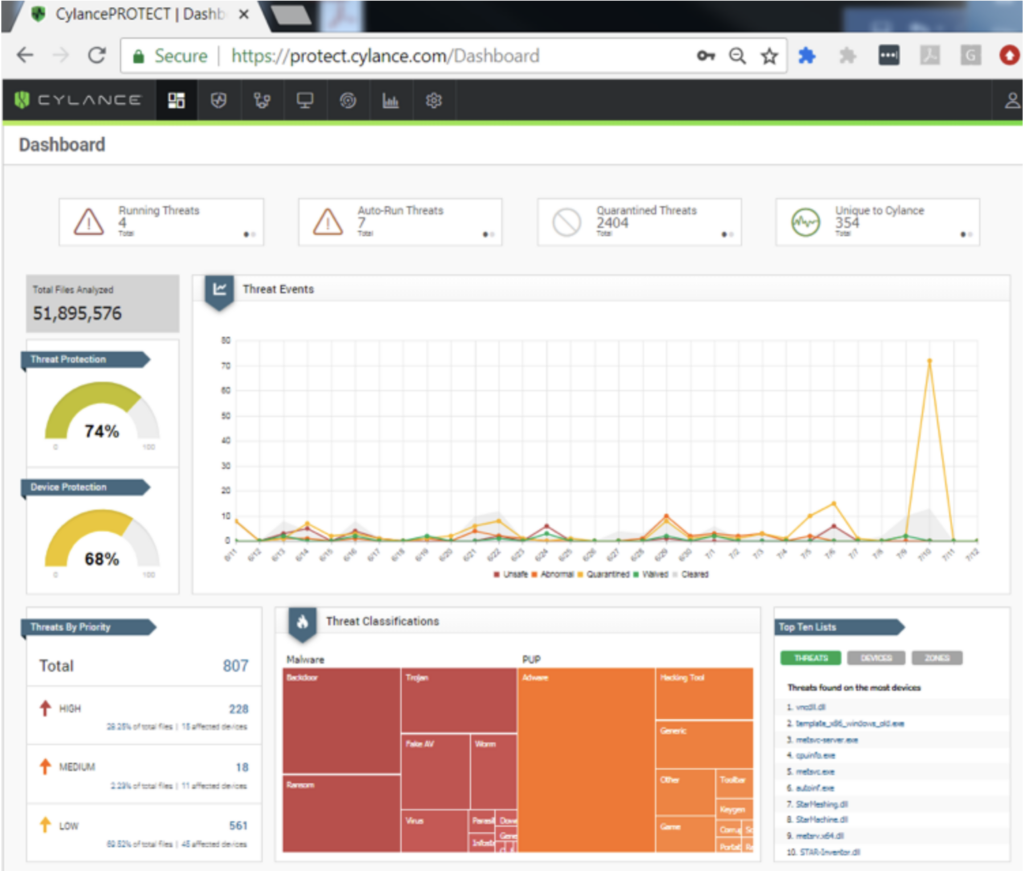The height and width of the screenshot is (871, 1024).
Task: Open the vnc32.dll threat link
Action: tap(810, 705)
